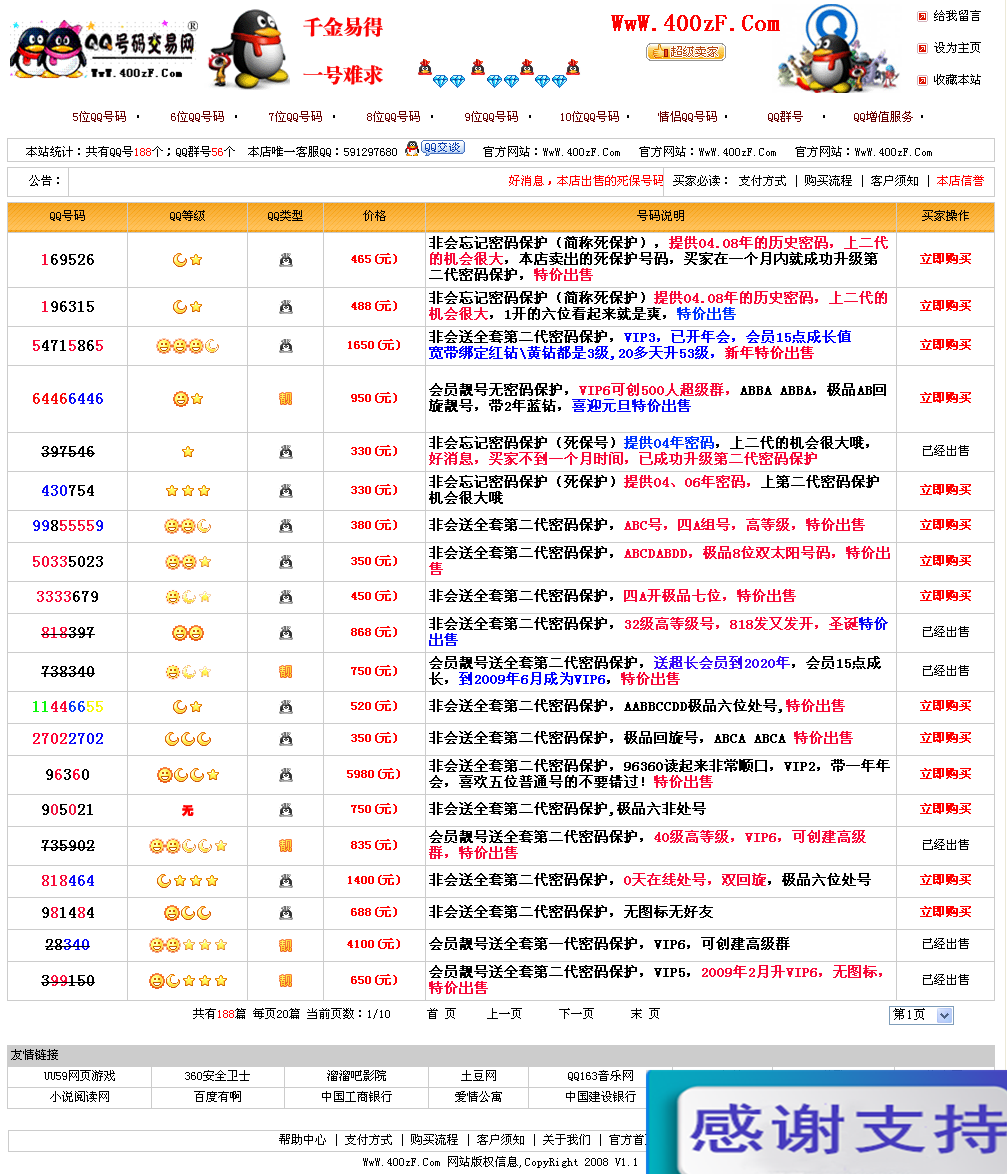Click the 靓 type icon for 399150
Image resolution: width=1007 pixels, height=1174 pixels.
pyautogui.click(x=285, y=981)
